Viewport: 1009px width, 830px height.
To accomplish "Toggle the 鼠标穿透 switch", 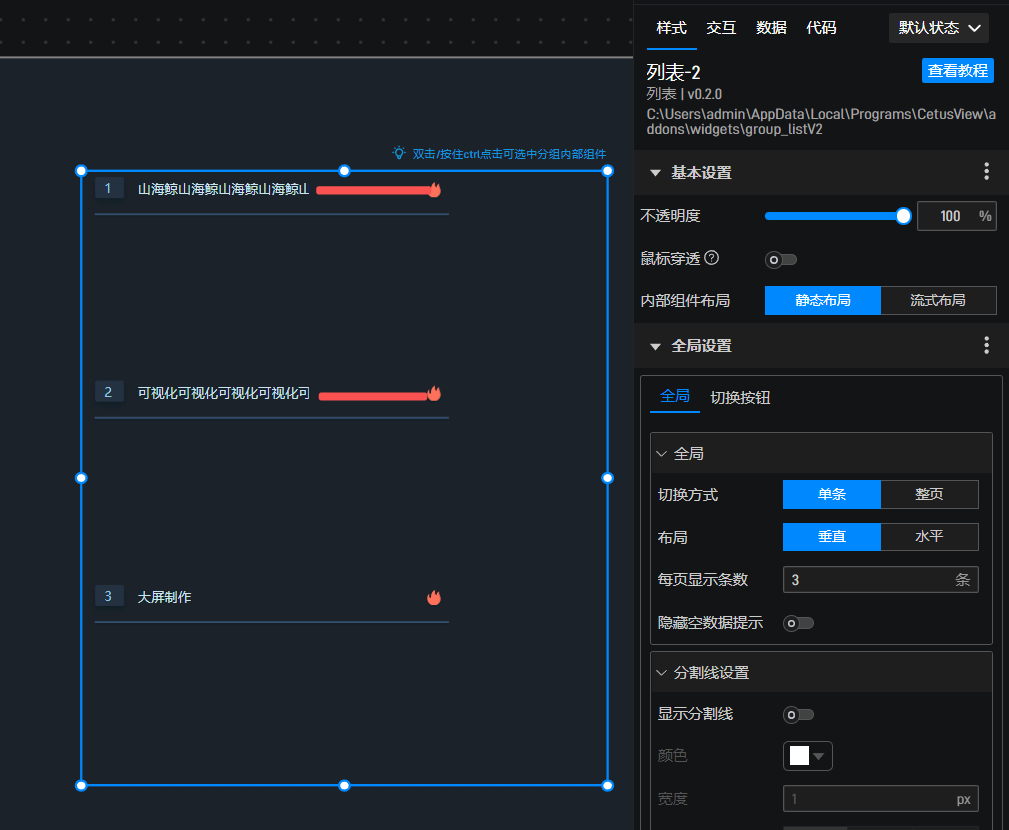I will tap(781, 260).
